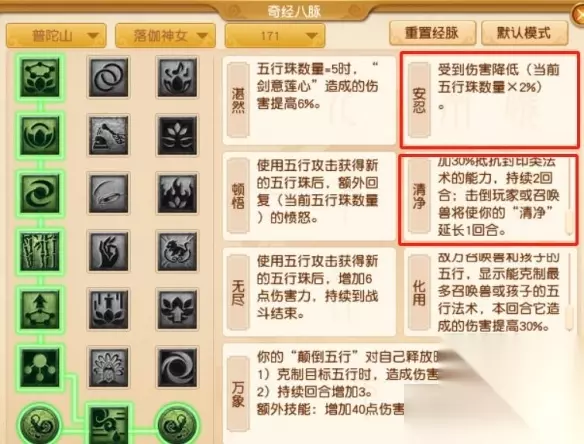Select the lion beast skill icon
This screenshot has height=444, width=584.
coord(177,251)
